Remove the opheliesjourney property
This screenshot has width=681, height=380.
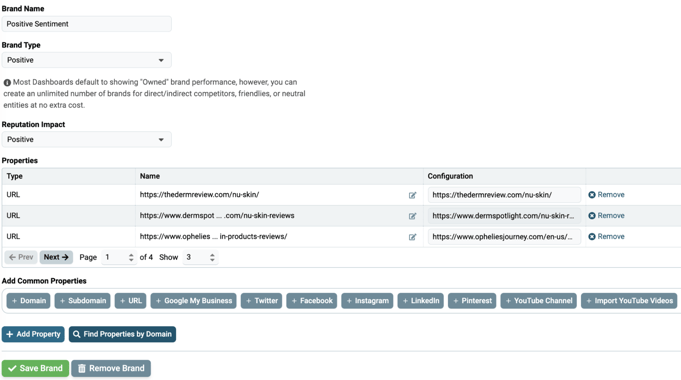click(606, 236)
